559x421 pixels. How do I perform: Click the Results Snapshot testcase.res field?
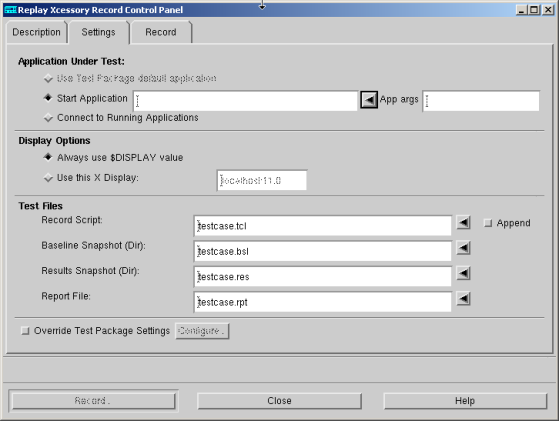point(323,276)
